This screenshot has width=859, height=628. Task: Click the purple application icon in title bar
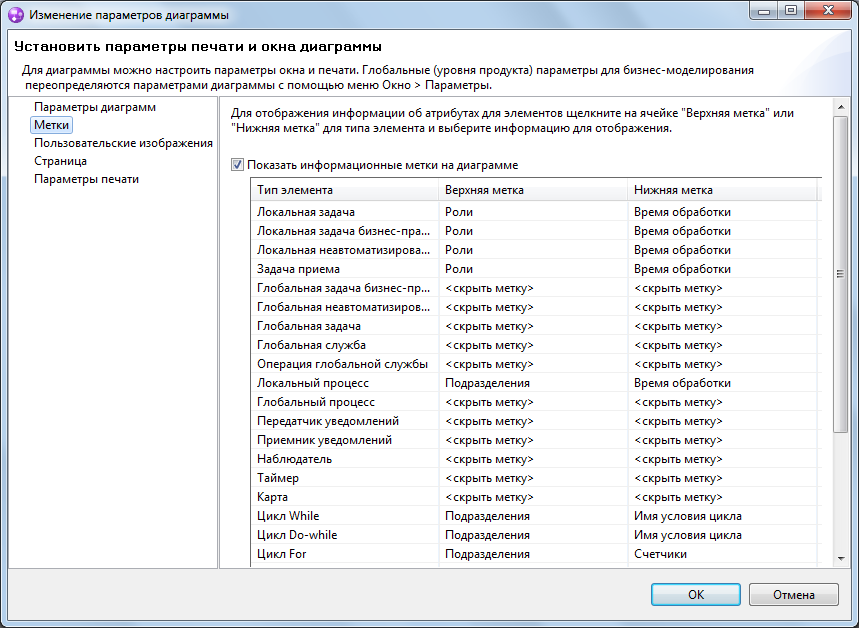[16, 15]
